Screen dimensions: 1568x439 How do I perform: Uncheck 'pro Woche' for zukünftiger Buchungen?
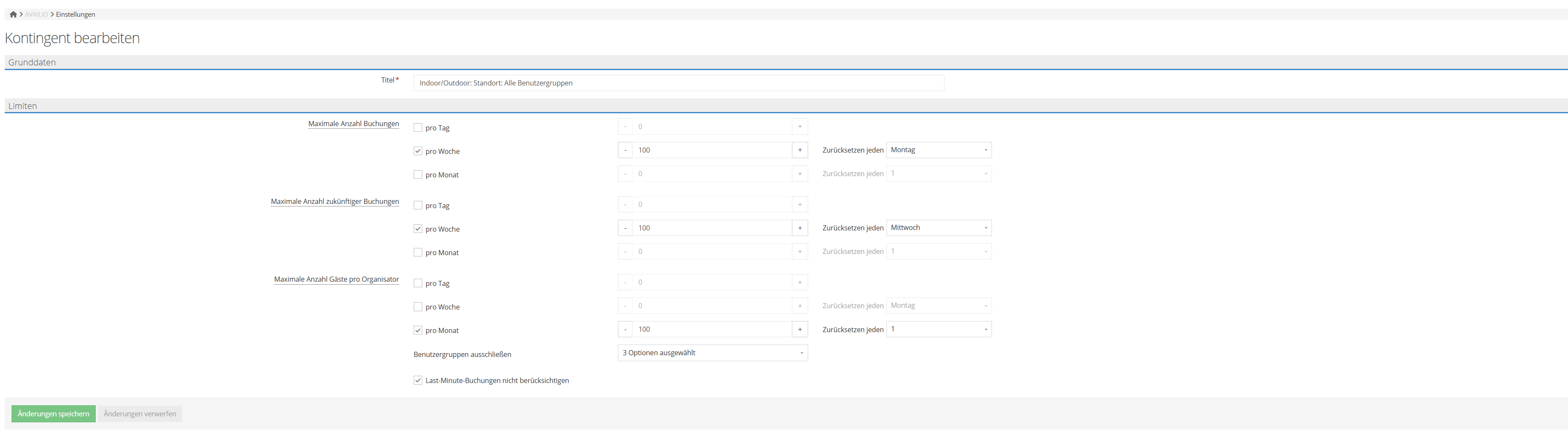pos(418,229)
